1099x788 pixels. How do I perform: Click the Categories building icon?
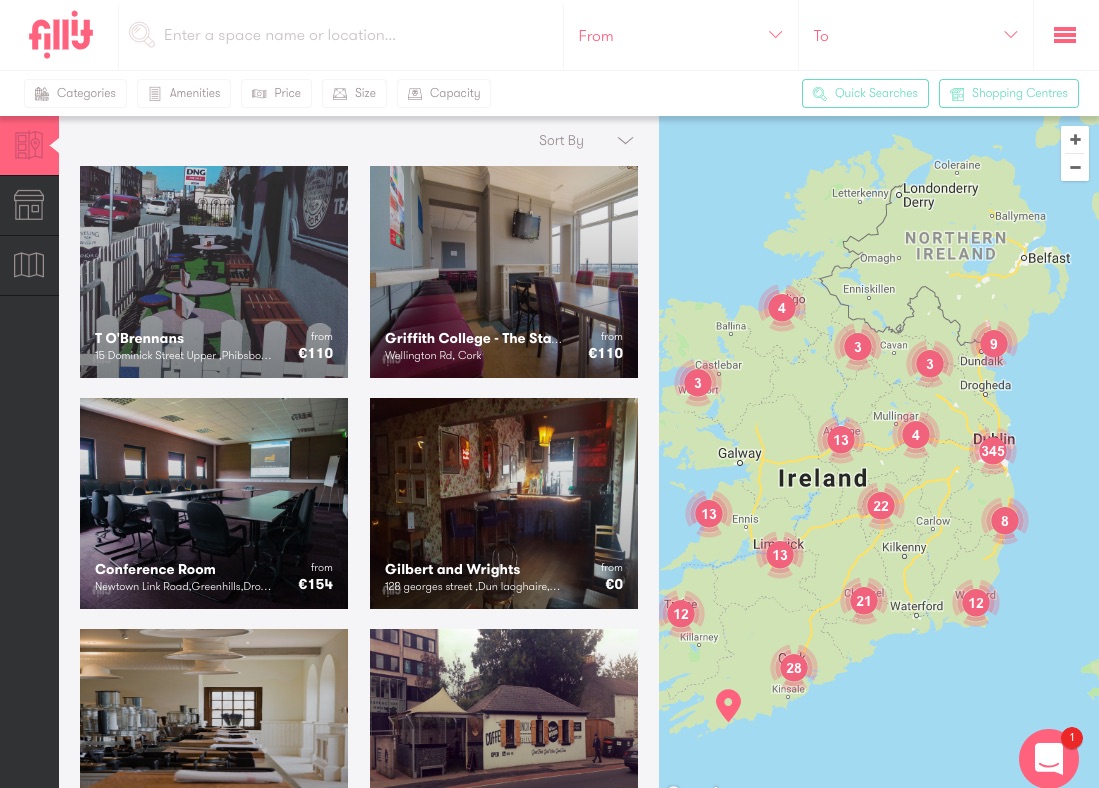coord(42,93)
